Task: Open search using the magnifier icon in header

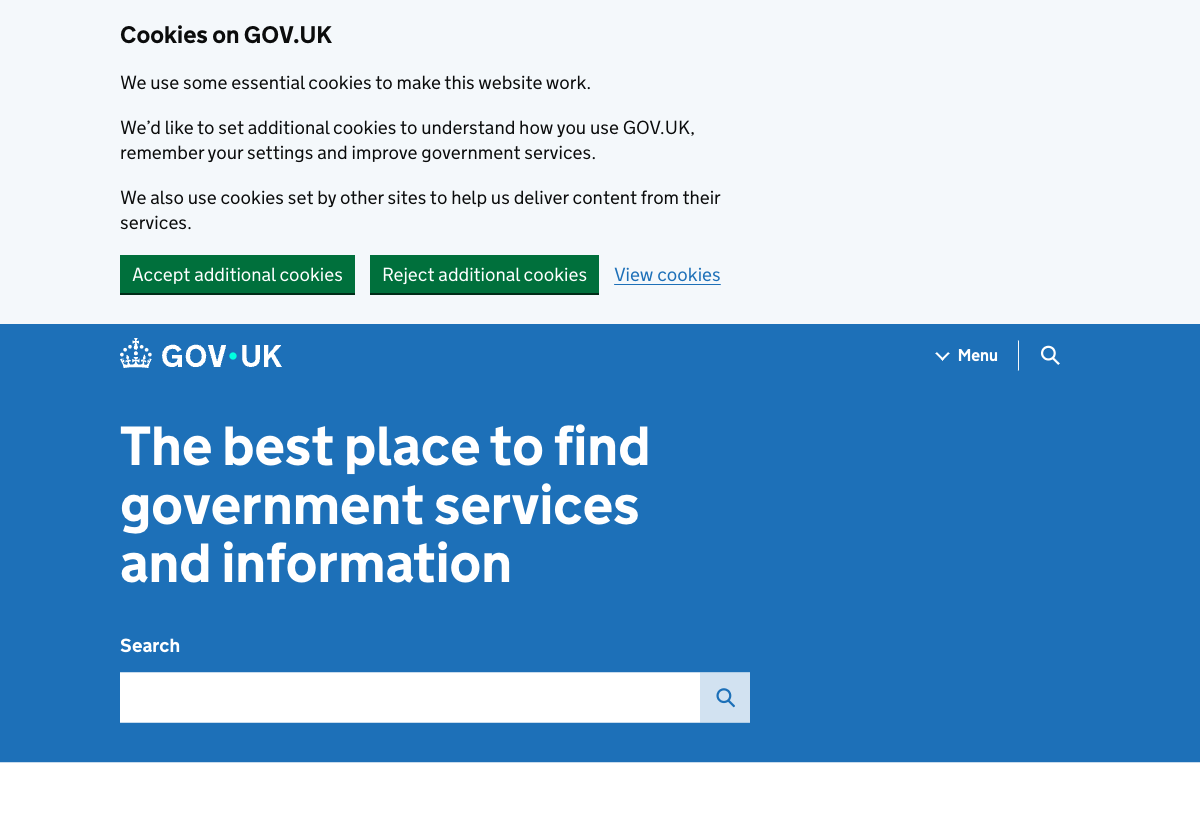Action: pyautogui.click(x=1050, y=355)
